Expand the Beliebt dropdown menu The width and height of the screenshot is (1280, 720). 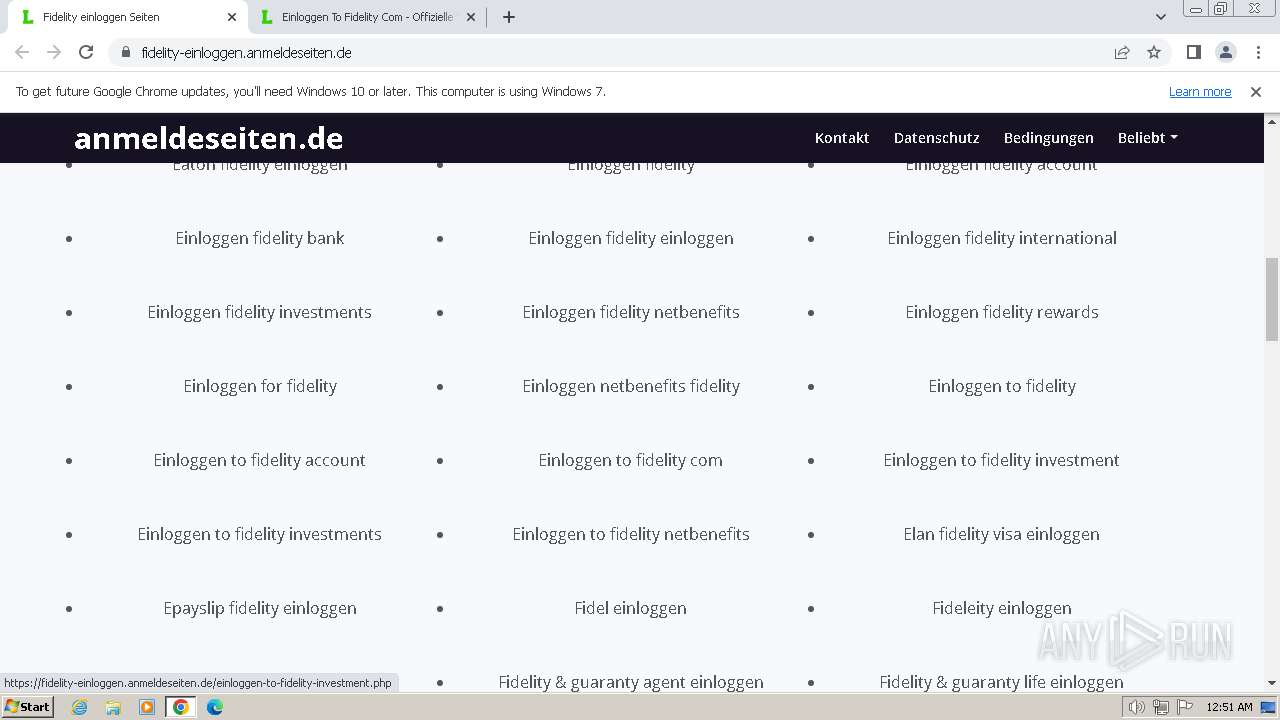pos(1147,138)
